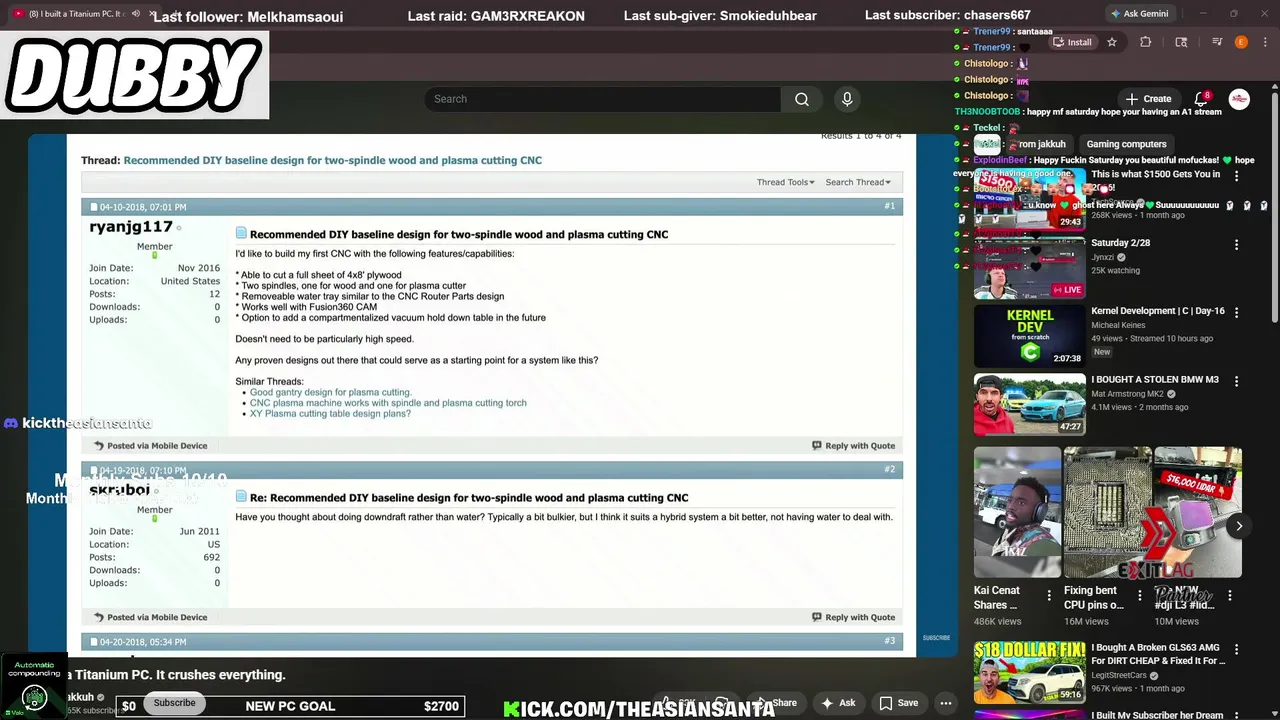Open 'XY Plasma cutting table design plans?' link

[330, 413]
